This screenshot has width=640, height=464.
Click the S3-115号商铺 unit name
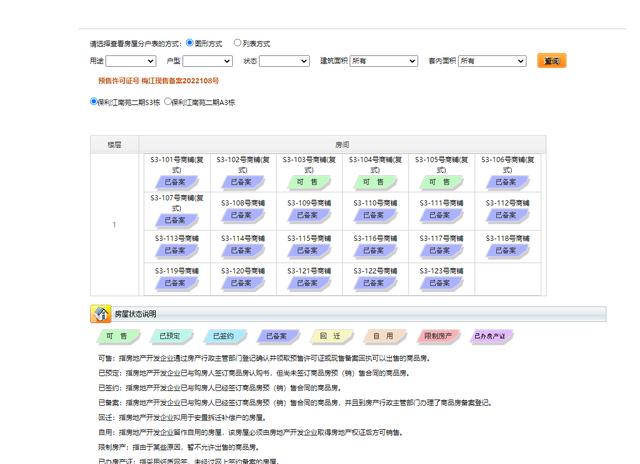coord(309,238)
